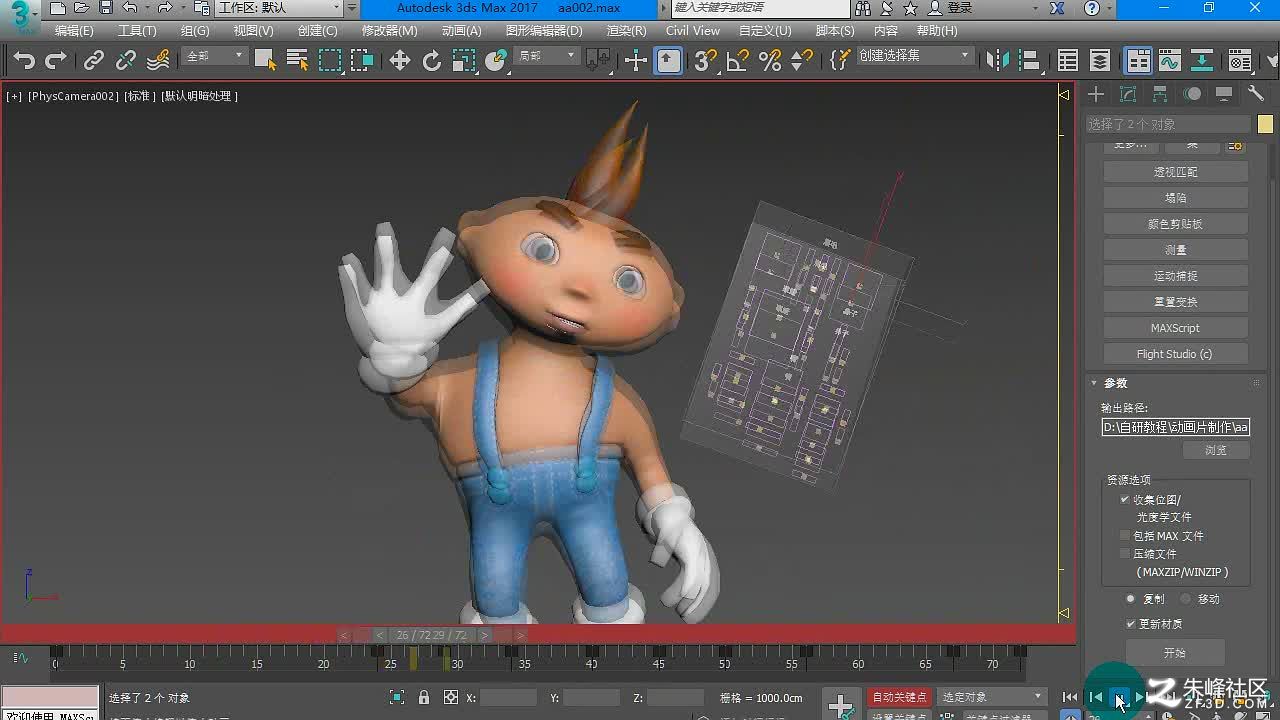Select the 复制 radio button
Viewport: 1280px width, 720px height.
coord(1131,599)
